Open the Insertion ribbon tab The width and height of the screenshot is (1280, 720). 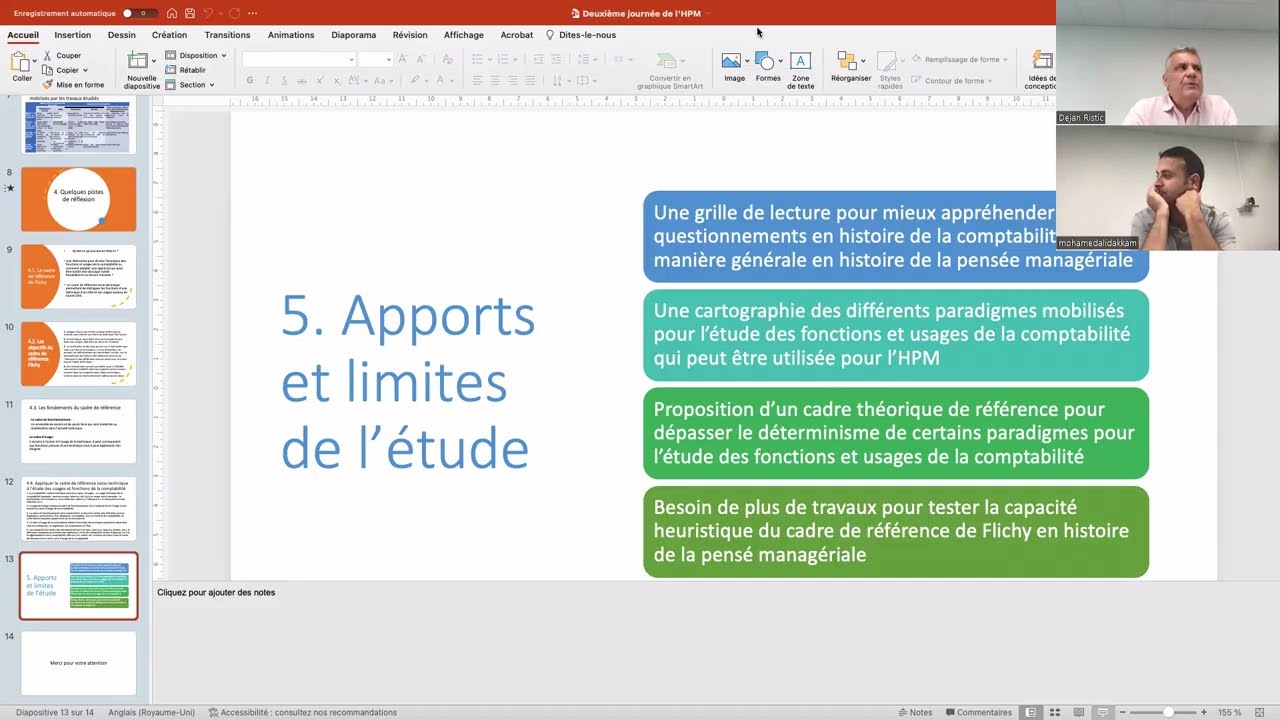tap(73, 35)
